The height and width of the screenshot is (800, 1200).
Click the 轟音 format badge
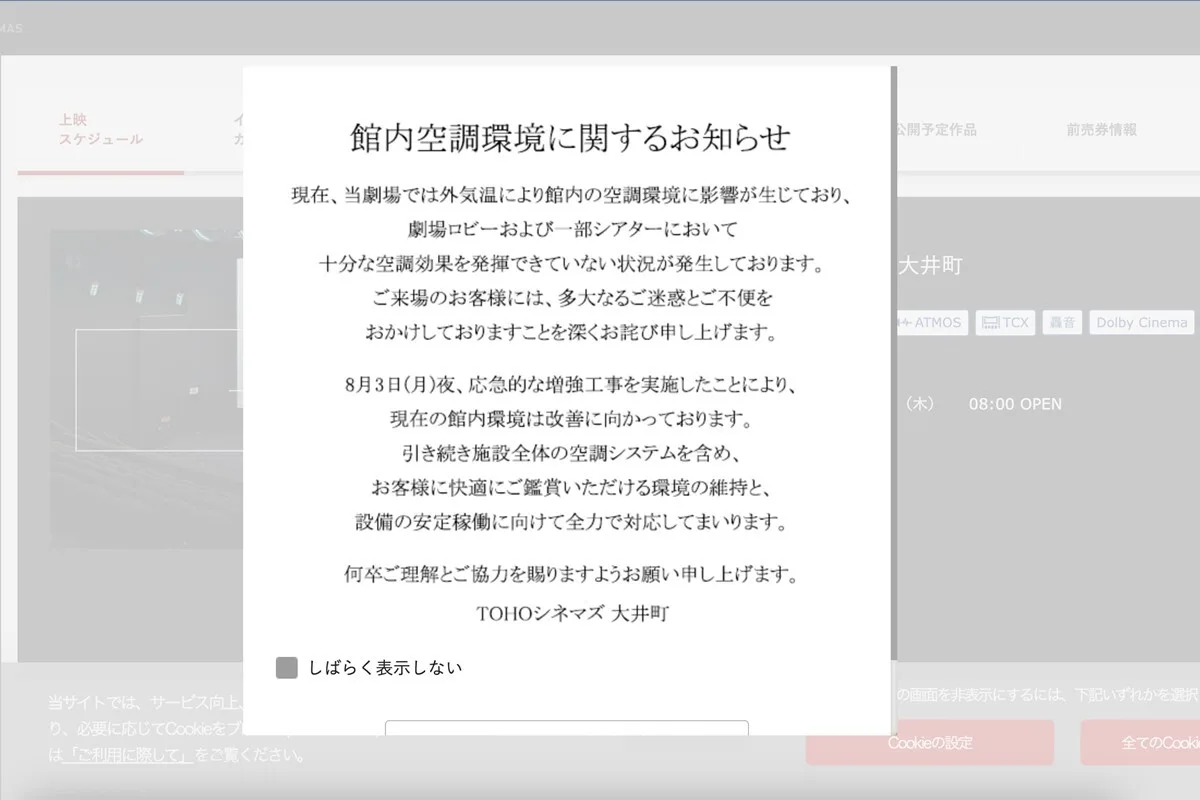tap(1062, 323)
